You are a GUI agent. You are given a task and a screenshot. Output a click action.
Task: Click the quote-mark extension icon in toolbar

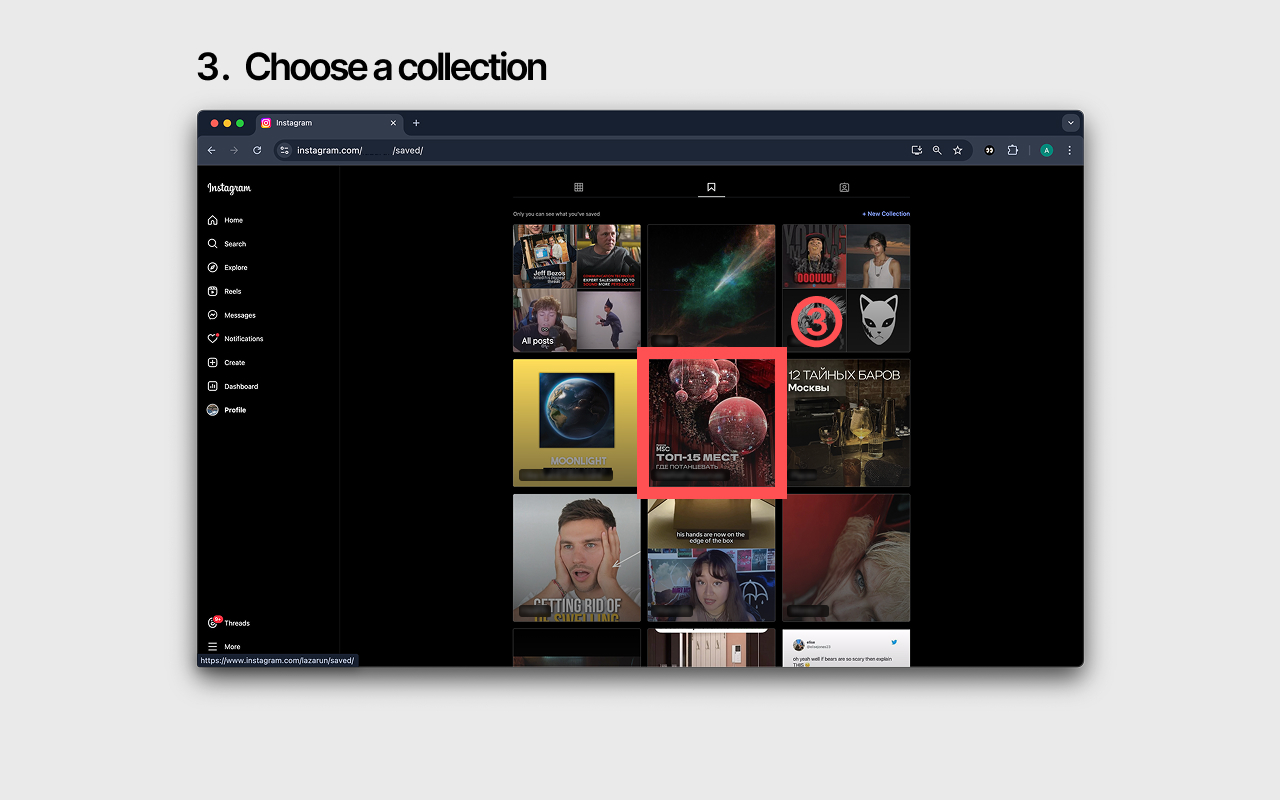989,150
